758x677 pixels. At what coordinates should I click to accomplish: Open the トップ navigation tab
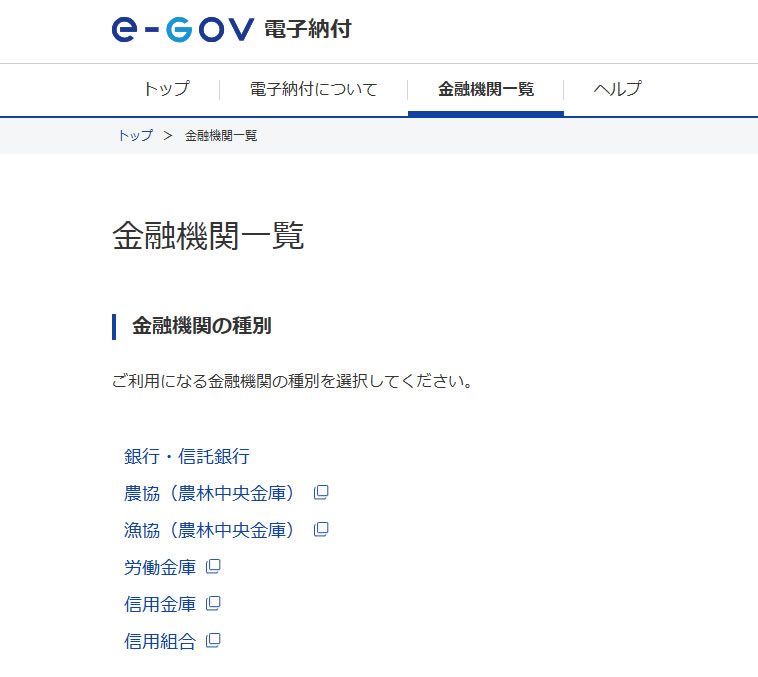click(x=167, y=89)
